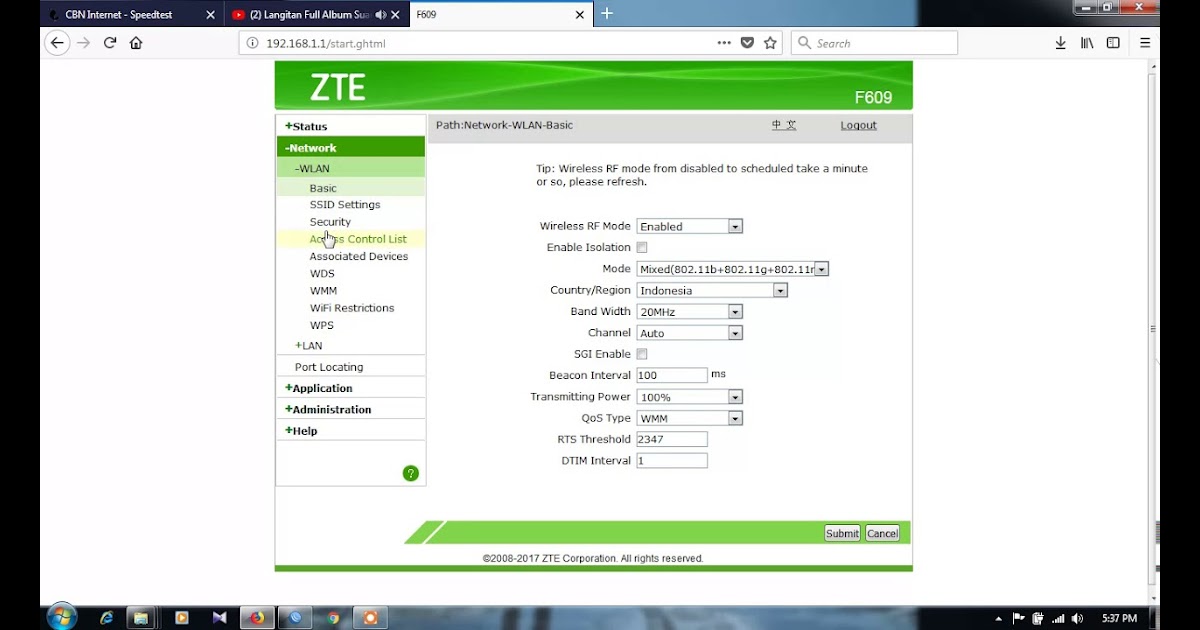Click the Submit button
Screen dimensions: 1200x630
point(842,533)
